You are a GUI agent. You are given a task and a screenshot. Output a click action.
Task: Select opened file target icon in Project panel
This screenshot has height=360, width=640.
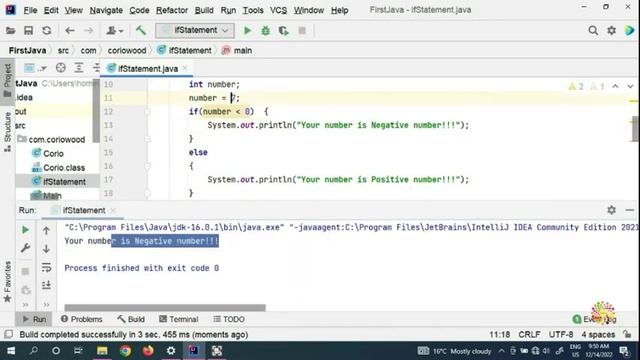[60, 68]
